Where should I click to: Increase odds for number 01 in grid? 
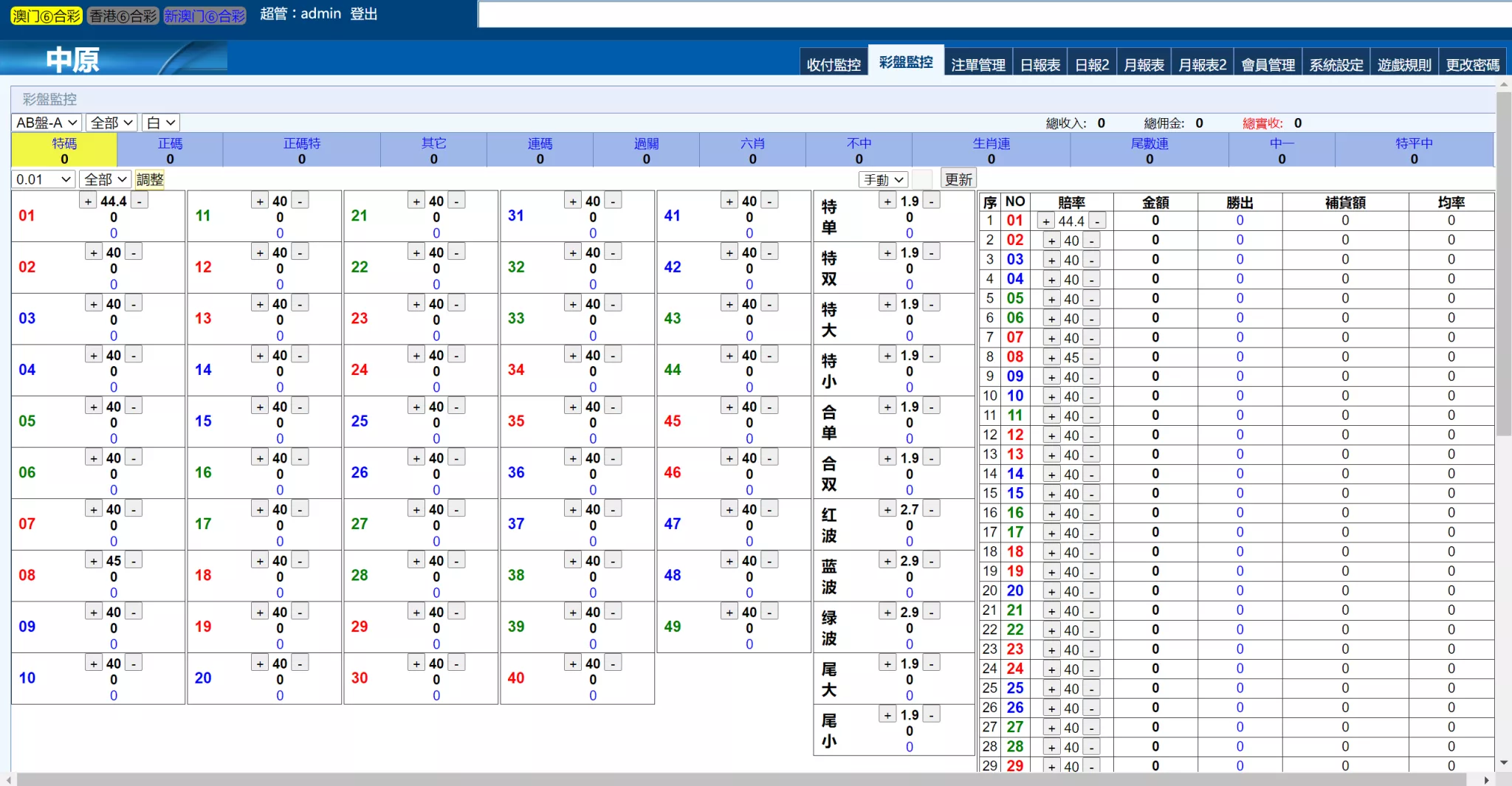point(88,201)
